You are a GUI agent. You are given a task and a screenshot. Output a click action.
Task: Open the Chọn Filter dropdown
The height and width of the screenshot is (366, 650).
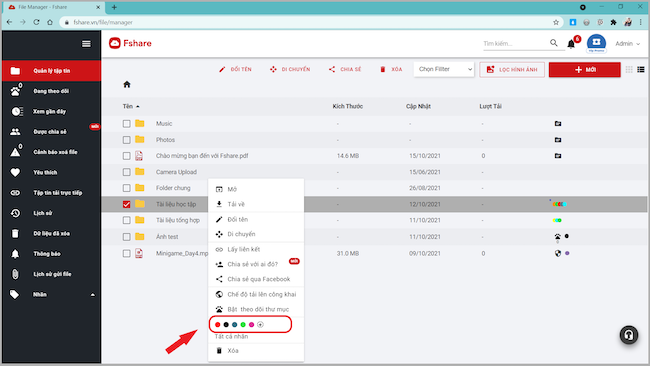coord(444,69)
